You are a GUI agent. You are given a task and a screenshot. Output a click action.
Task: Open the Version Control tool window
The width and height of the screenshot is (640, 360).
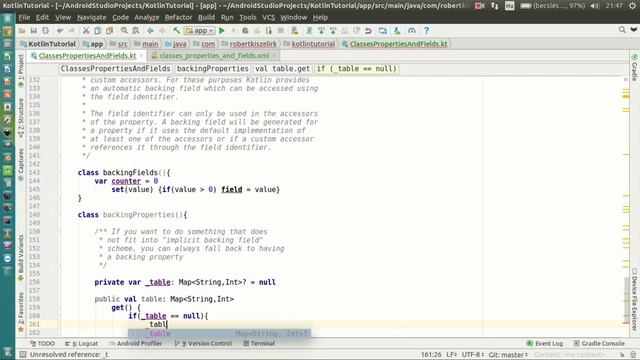point(203,344)
